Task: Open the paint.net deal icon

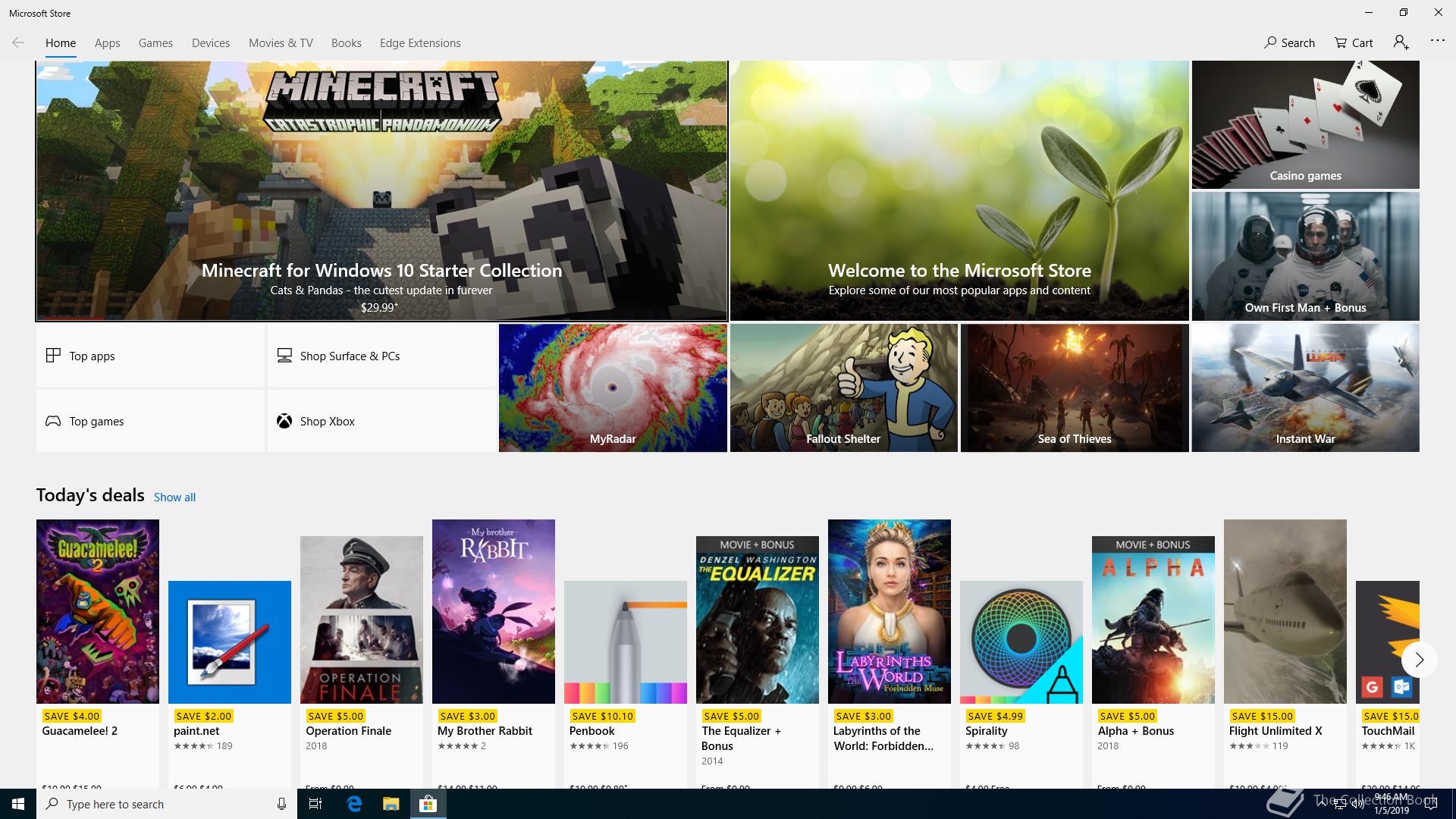Action: [230, 642]
